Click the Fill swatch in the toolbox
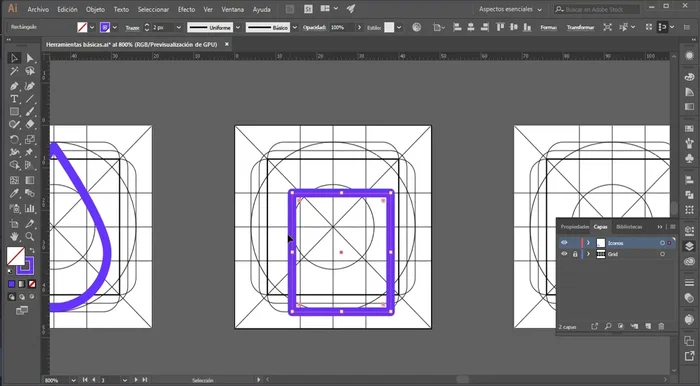Viewport: 700px width, 386px height. [16, 256]
